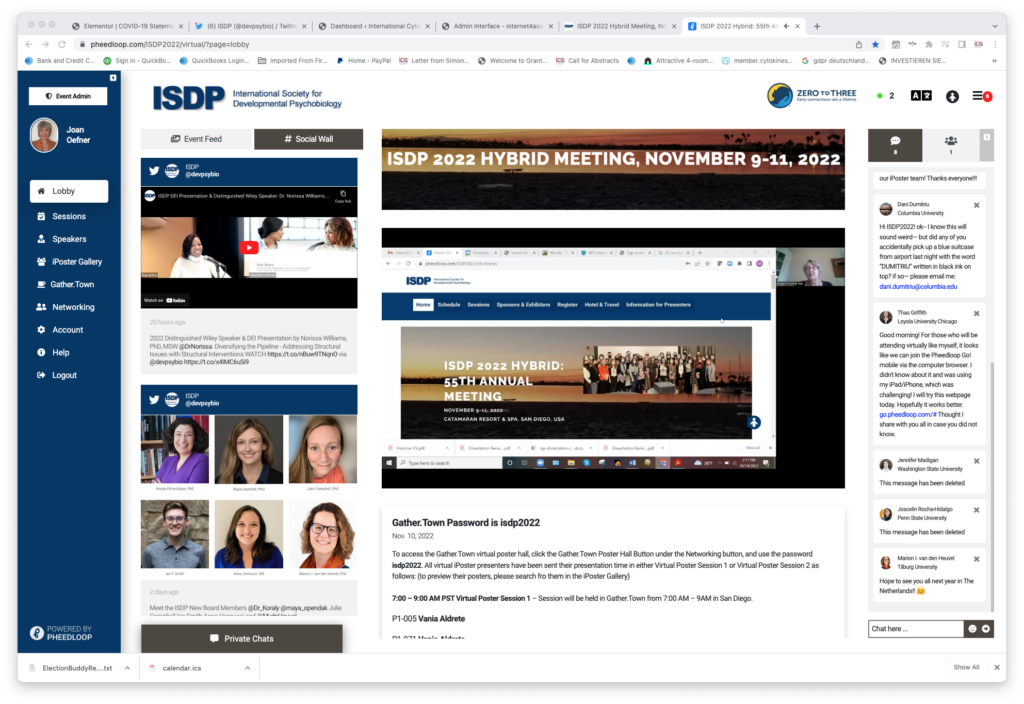This screenshot has width=1024, height=704.
Task: Open the Chrome three-dot menu
Action: [x=995, y=44]
